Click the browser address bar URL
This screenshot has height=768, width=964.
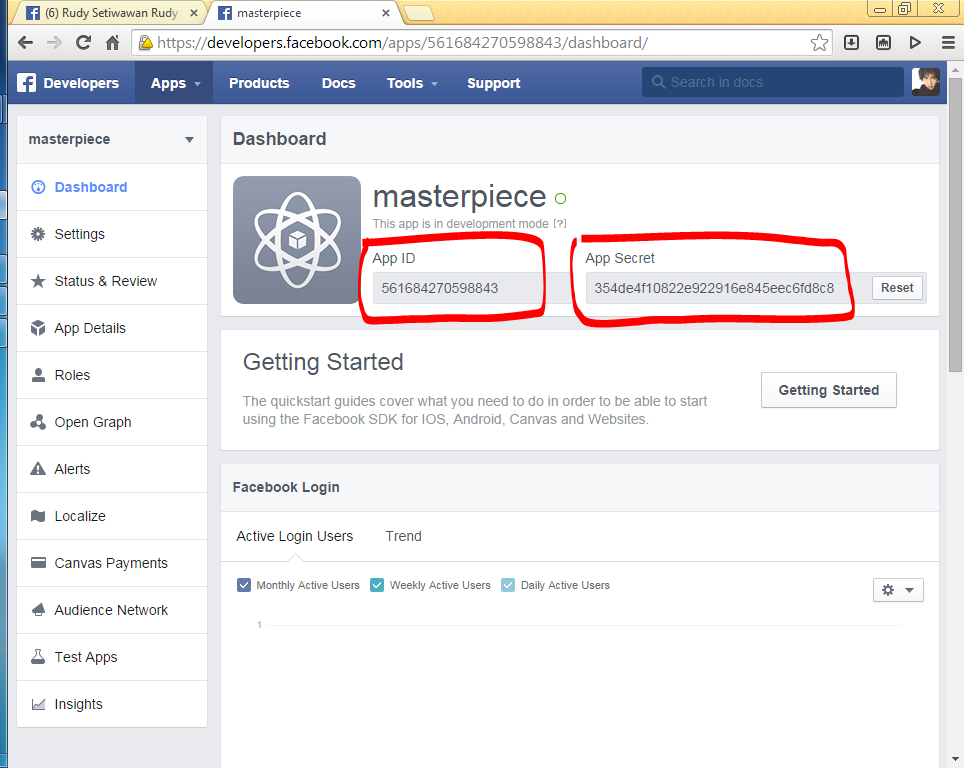click(402, 42)
